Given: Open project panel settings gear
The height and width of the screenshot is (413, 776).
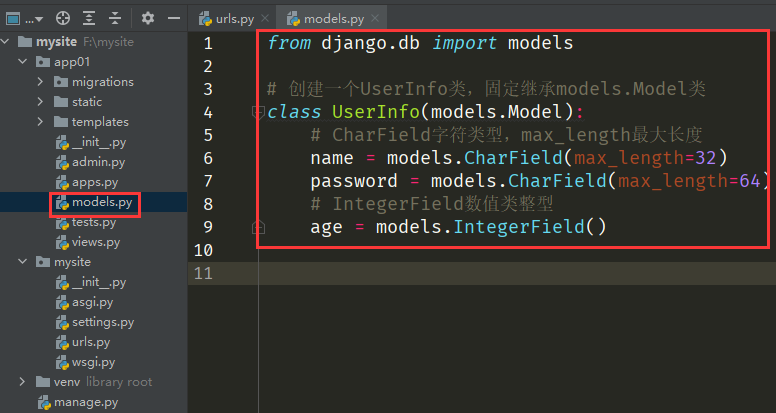Looking at the screenshot, I should tap(148, 18).
